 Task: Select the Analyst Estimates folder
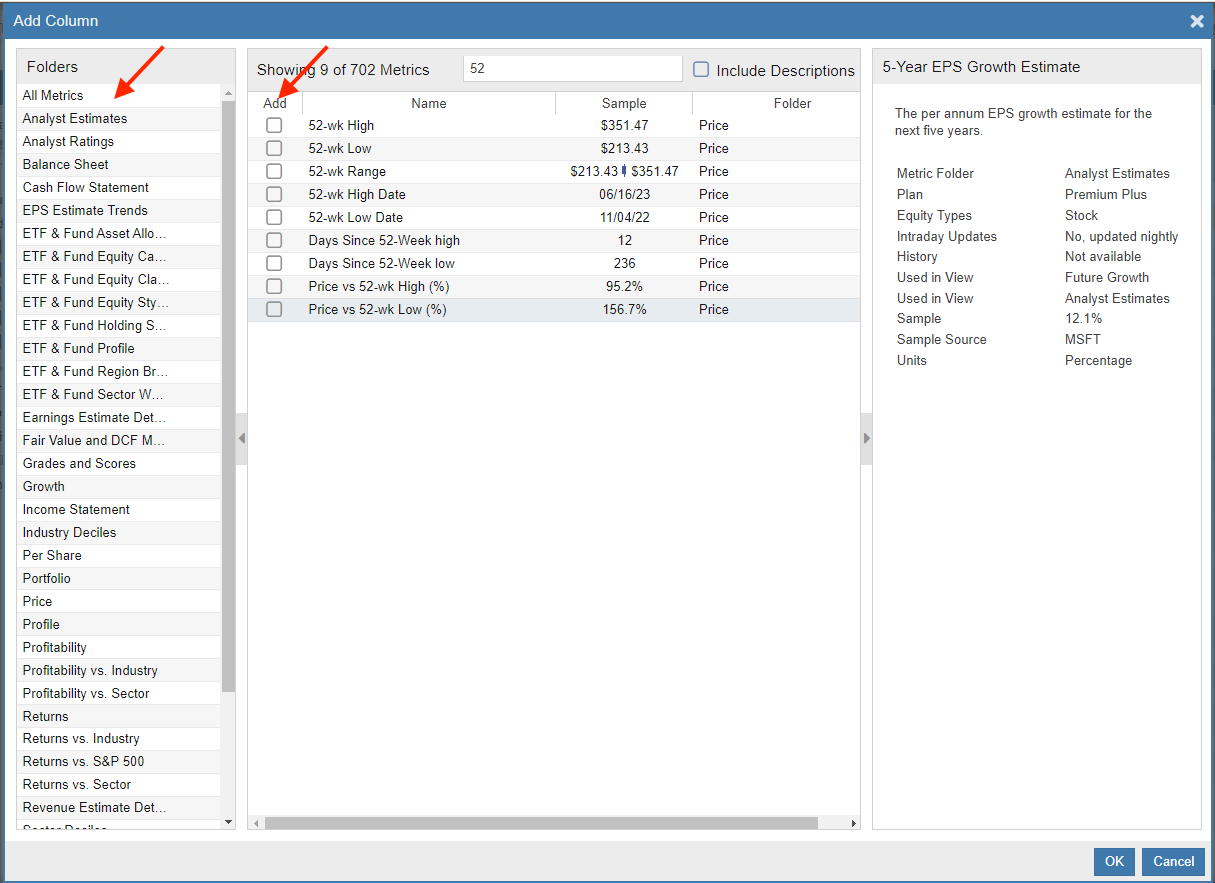(x=75, y=119)
